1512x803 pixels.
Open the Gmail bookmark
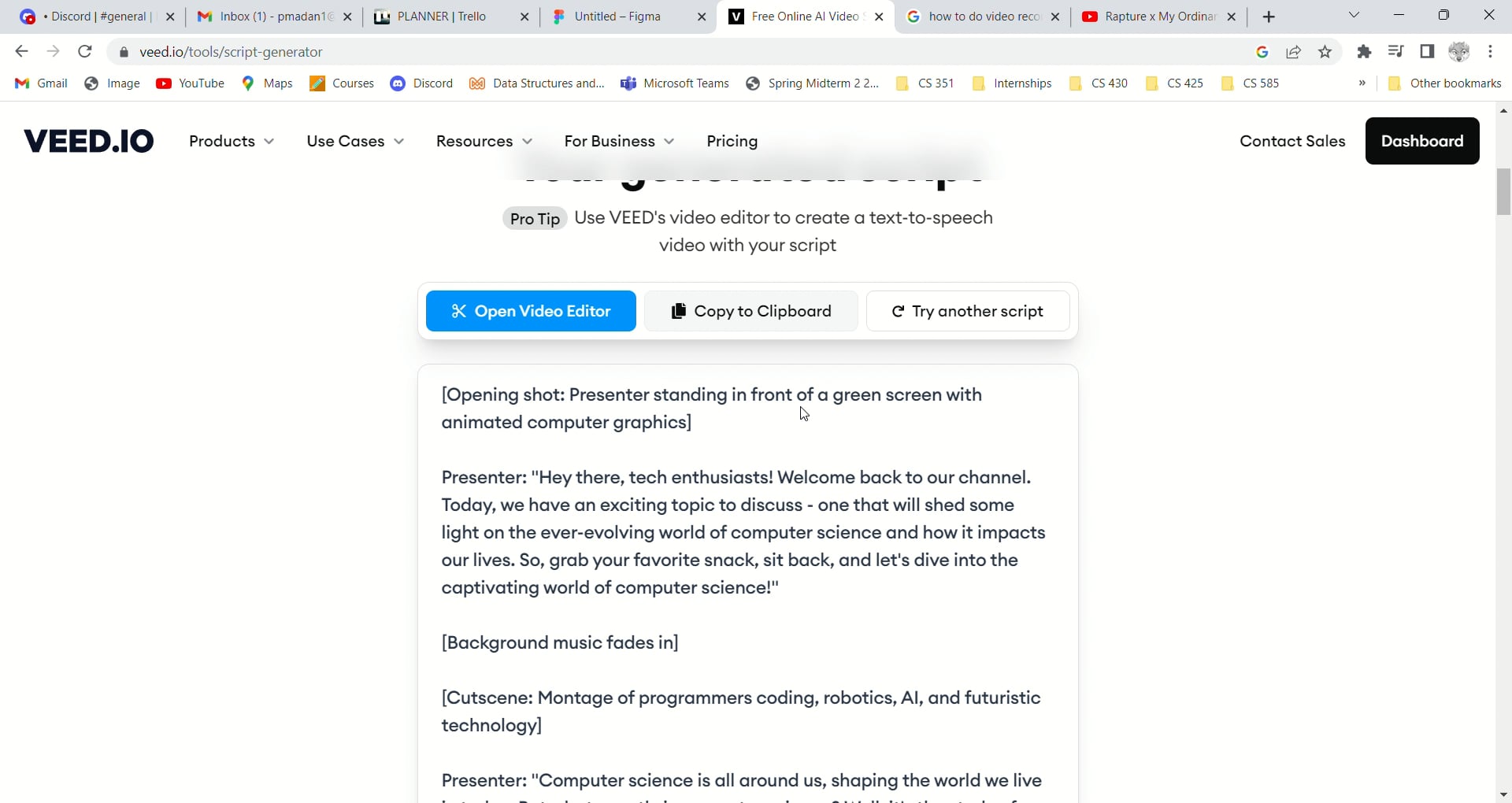[x=40, y=83]
